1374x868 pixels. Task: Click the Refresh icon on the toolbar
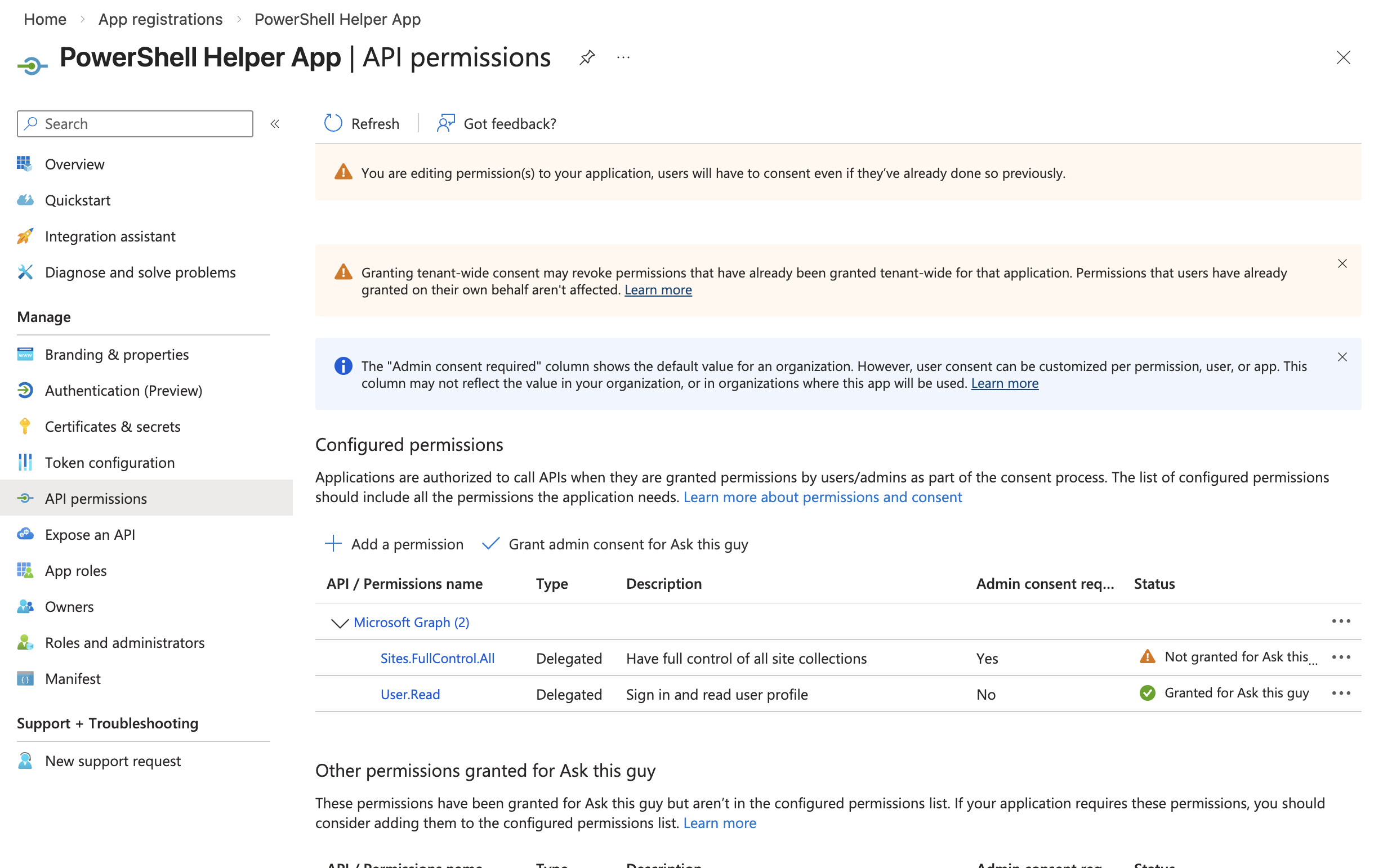click(333, 123)
